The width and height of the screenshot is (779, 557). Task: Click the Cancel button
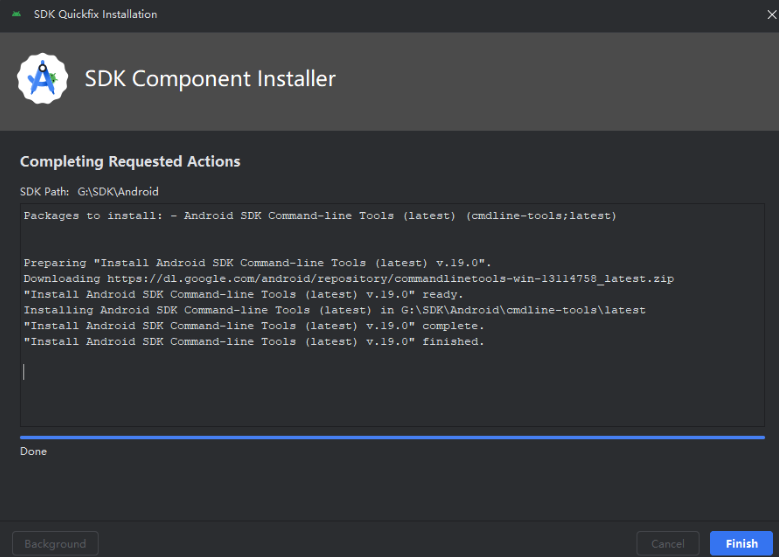tap(668, 544)
